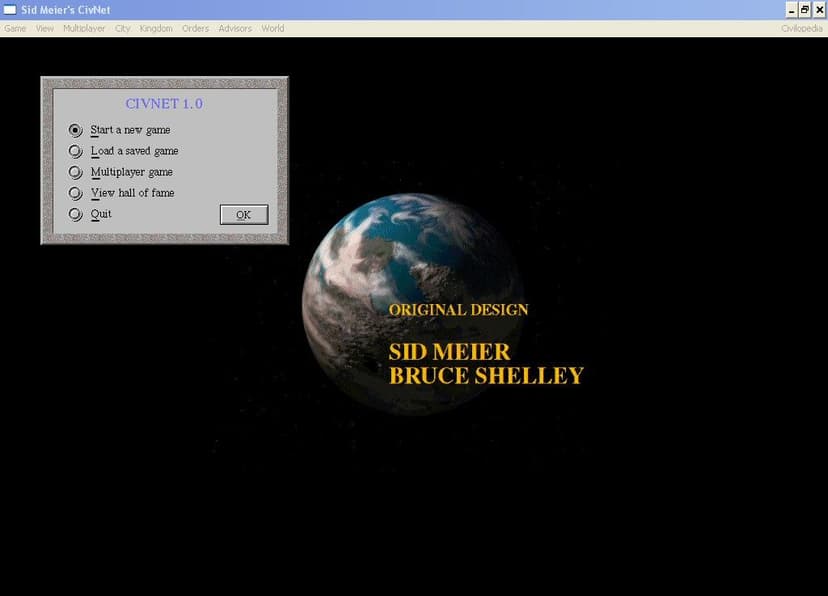Click the 'Start a new game' label text
828x596 pixels.
(x=130, y=130)
